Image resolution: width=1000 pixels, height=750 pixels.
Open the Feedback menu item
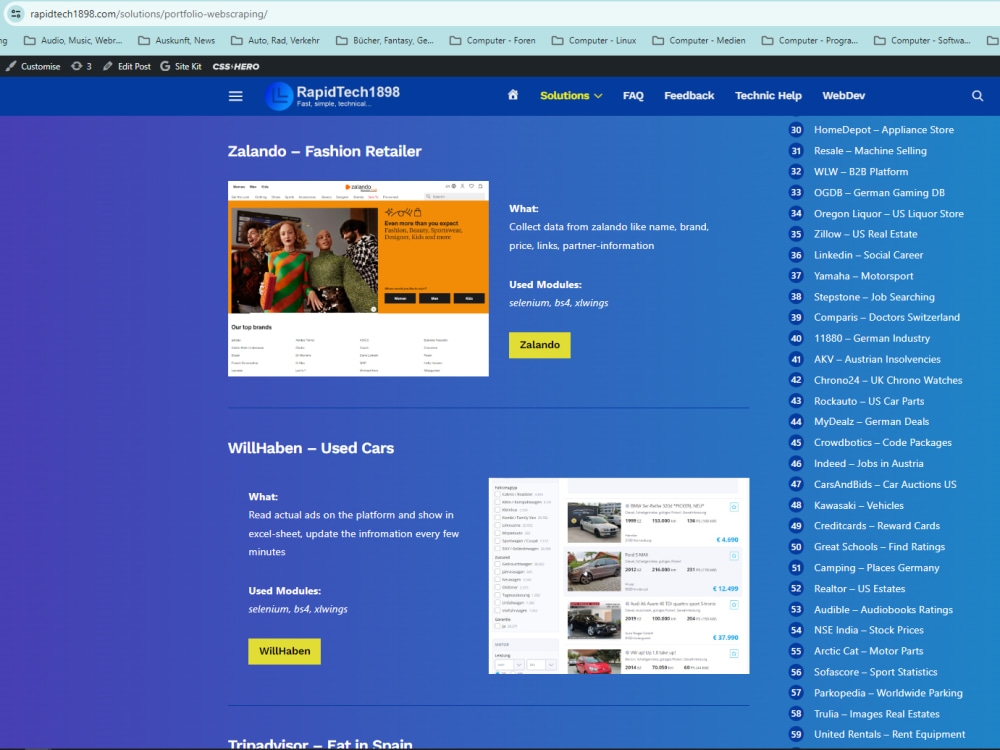689,96
